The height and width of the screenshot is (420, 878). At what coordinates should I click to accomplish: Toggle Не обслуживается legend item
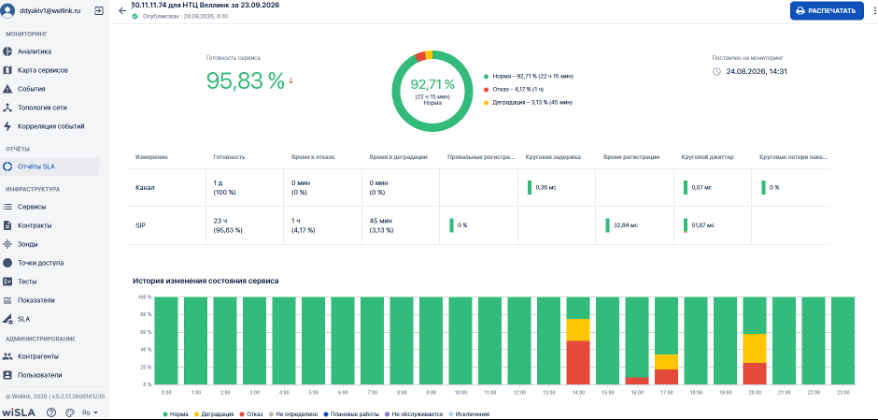click(413, 414)
